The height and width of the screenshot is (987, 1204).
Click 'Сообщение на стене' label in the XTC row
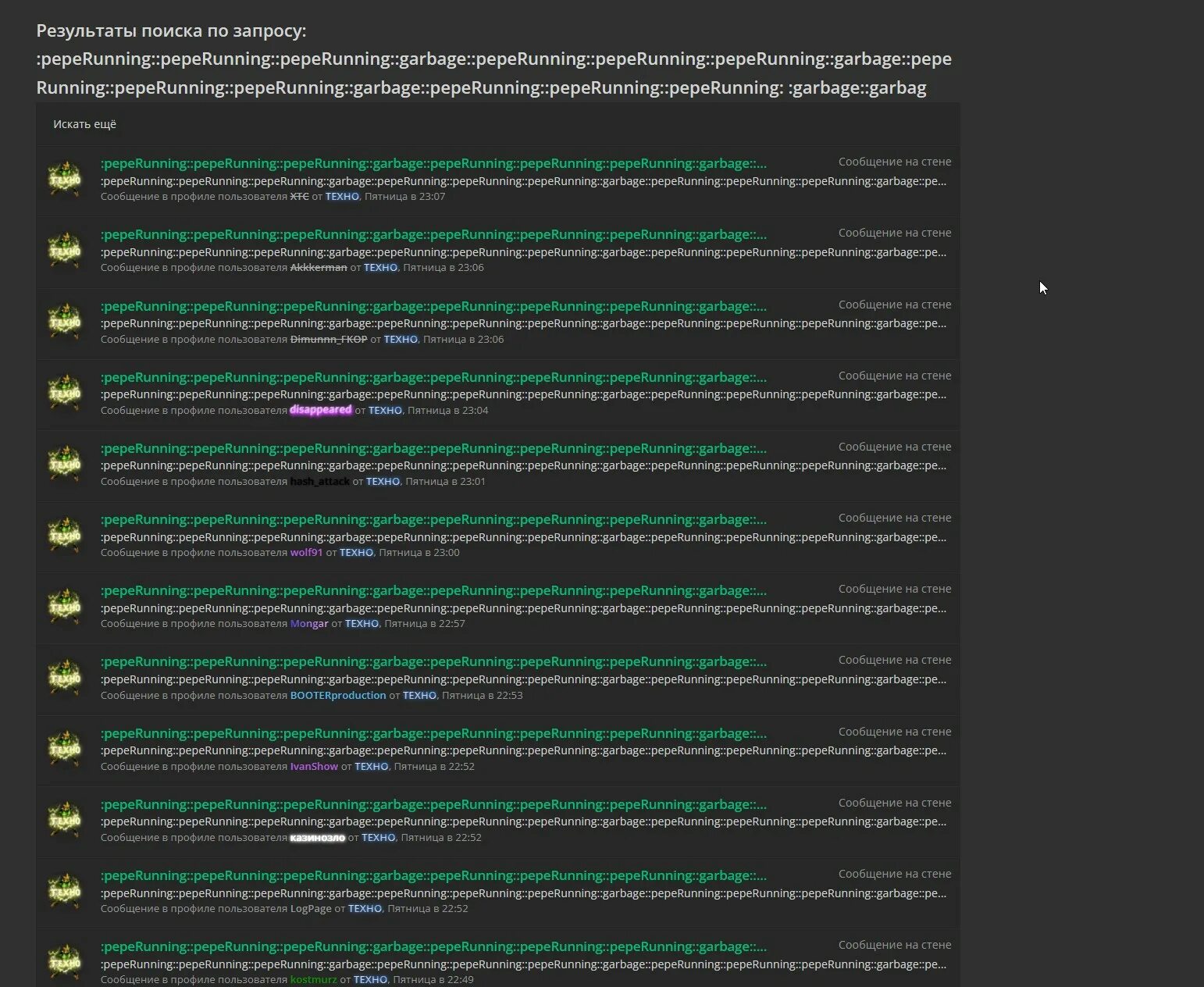point(895,162)
